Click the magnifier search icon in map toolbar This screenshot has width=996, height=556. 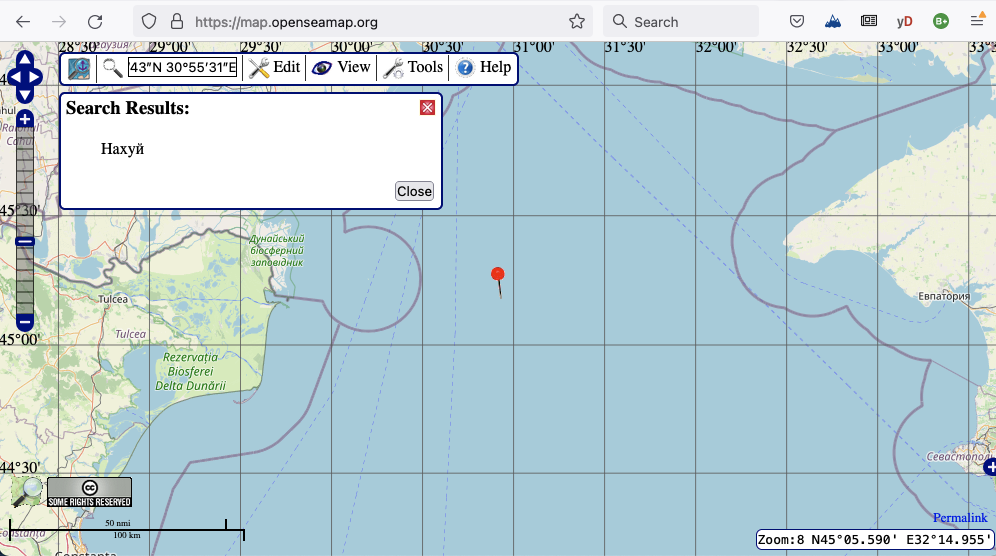[x=112, y=67]
